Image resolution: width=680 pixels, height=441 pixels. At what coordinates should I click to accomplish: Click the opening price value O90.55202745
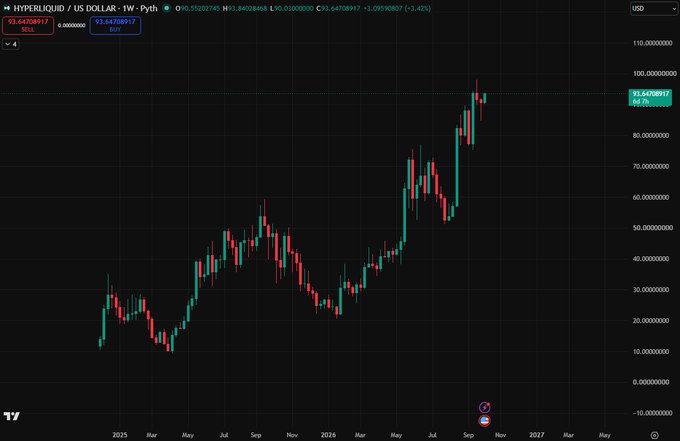coord(198,8)
